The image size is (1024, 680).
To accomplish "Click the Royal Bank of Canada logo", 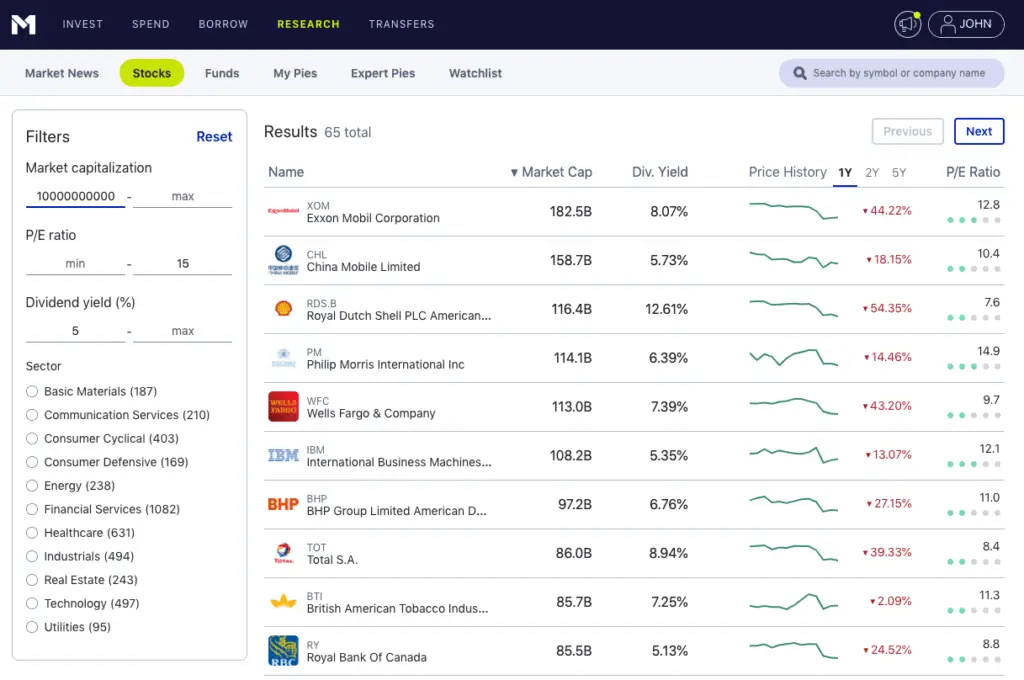I will pyautogui.click(x=283, y=651).
